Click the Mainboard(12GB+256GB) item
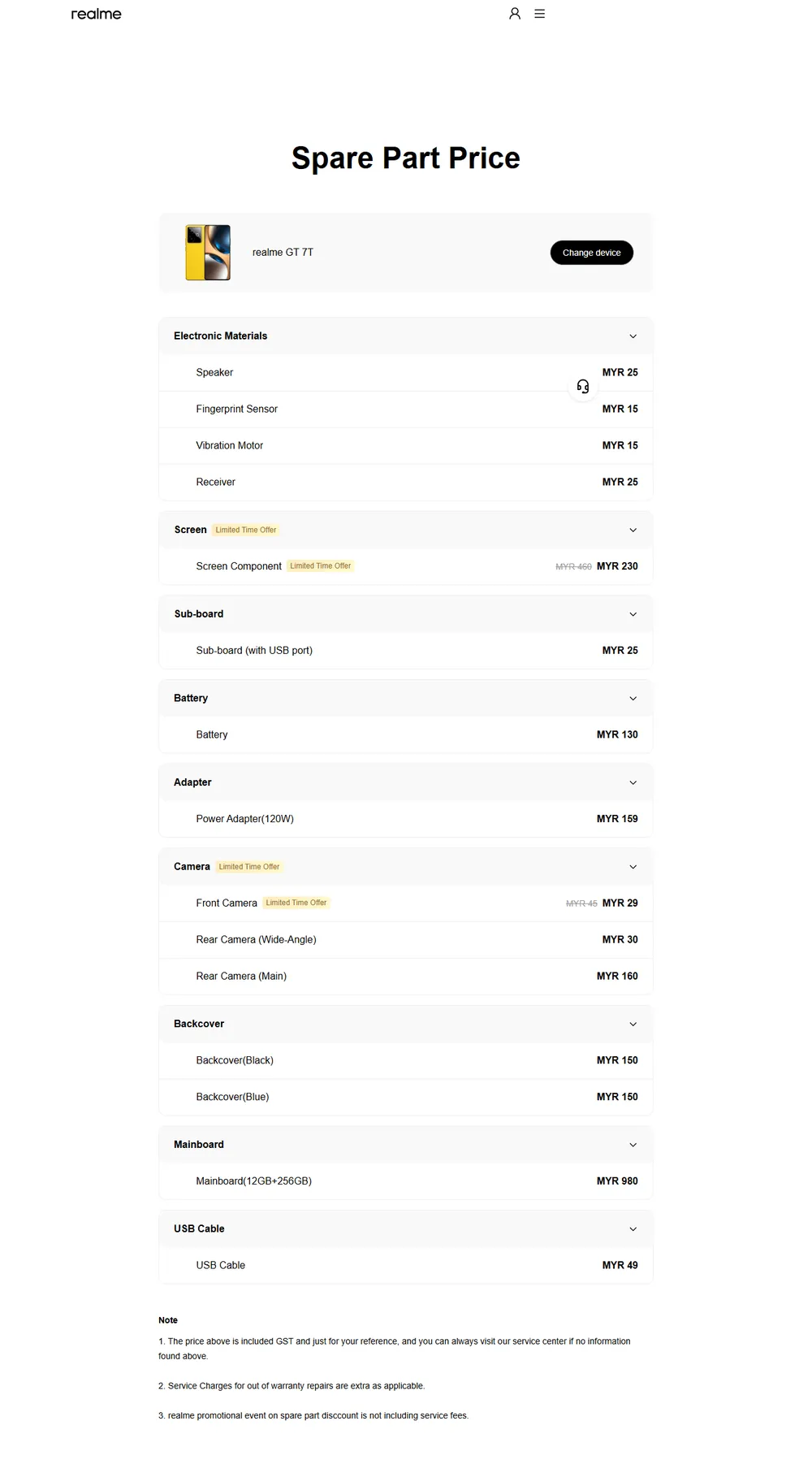This screenshot has width=812, height=1460. [253, 1181]
